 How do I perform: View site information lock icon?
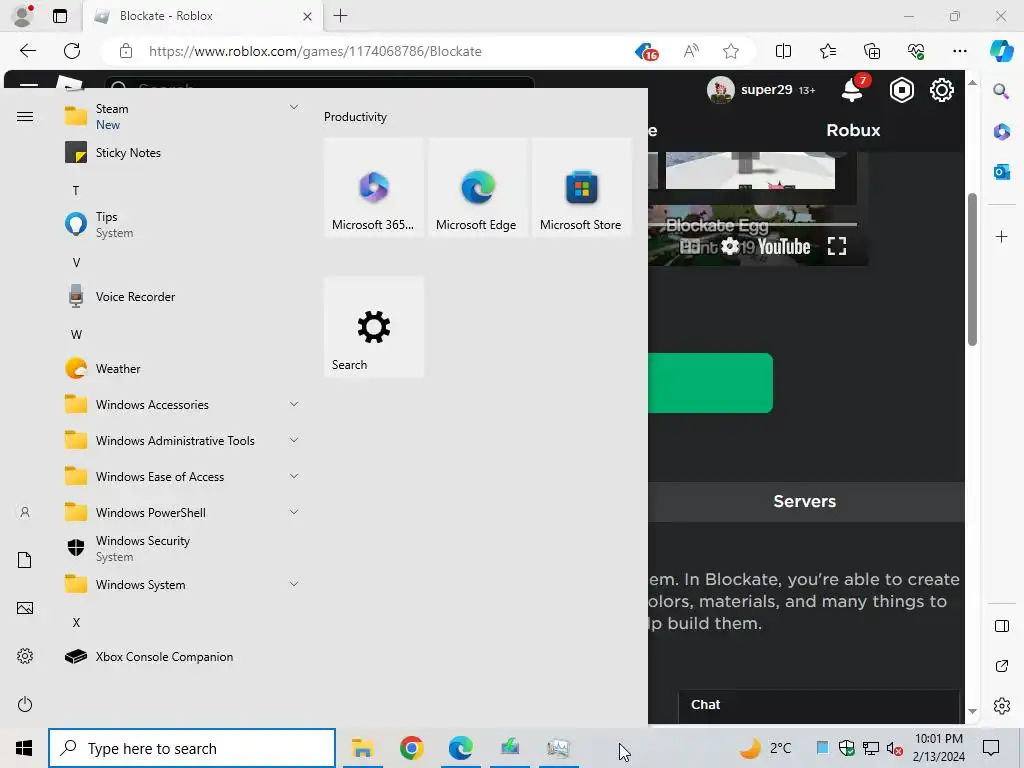[125, 51]
